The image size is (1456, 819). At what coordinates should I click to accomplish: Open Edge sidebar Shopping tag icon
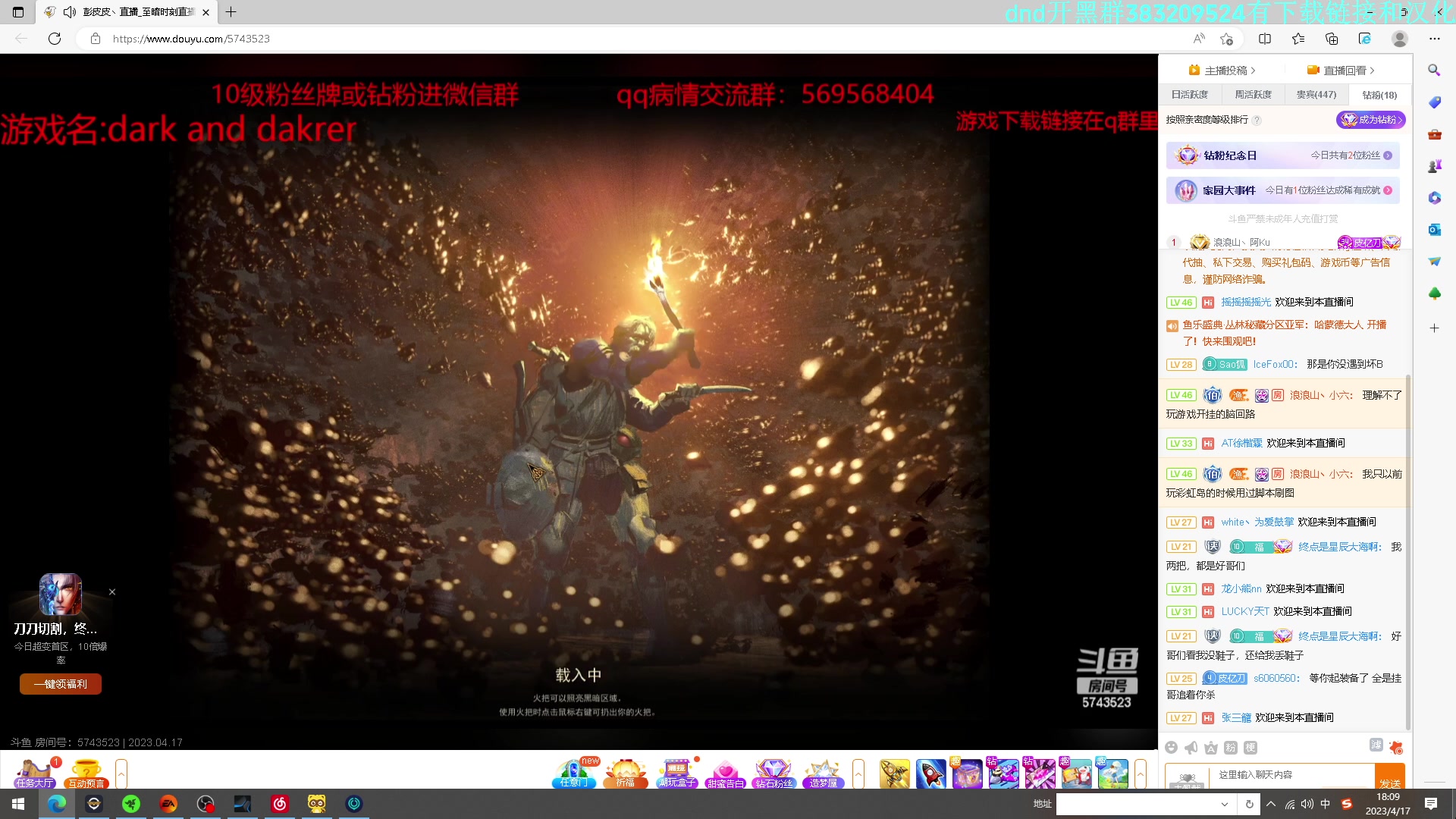tap(1434, 102)
